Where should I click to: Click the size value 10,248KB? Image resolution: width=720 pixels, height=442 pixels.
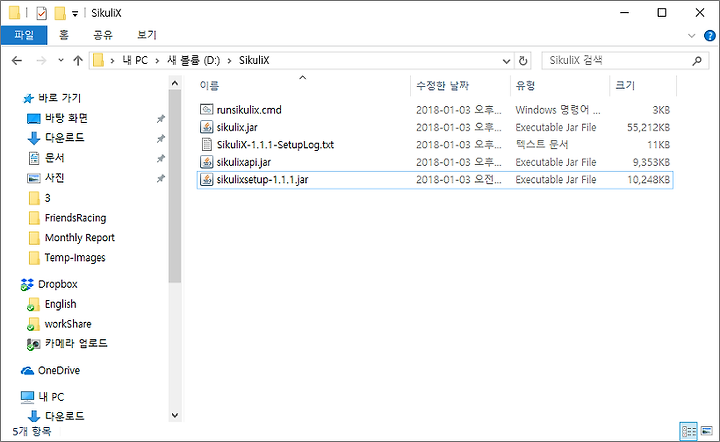(x=648, y=179)
